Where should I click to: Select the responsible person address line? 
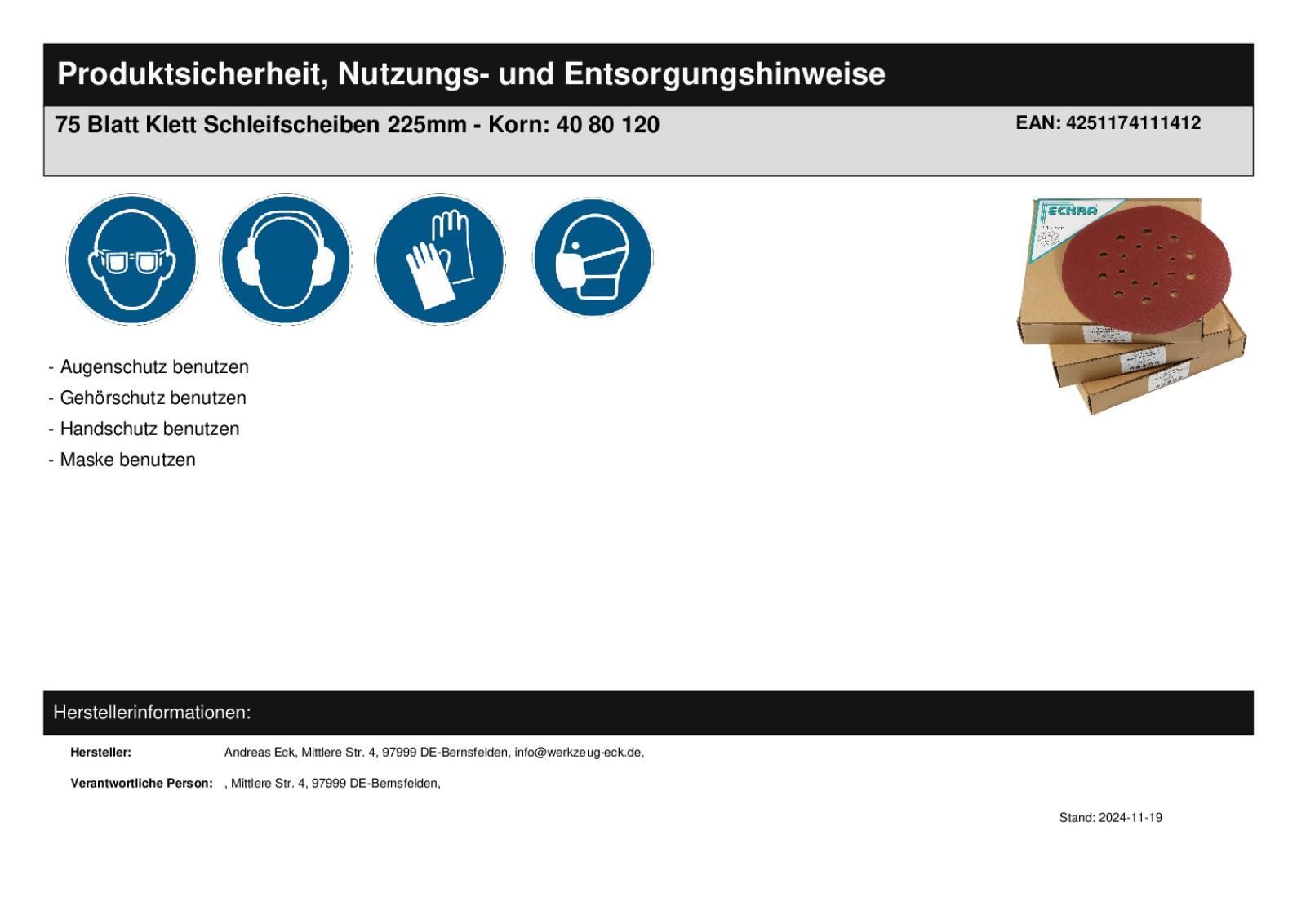coord(335,784)
